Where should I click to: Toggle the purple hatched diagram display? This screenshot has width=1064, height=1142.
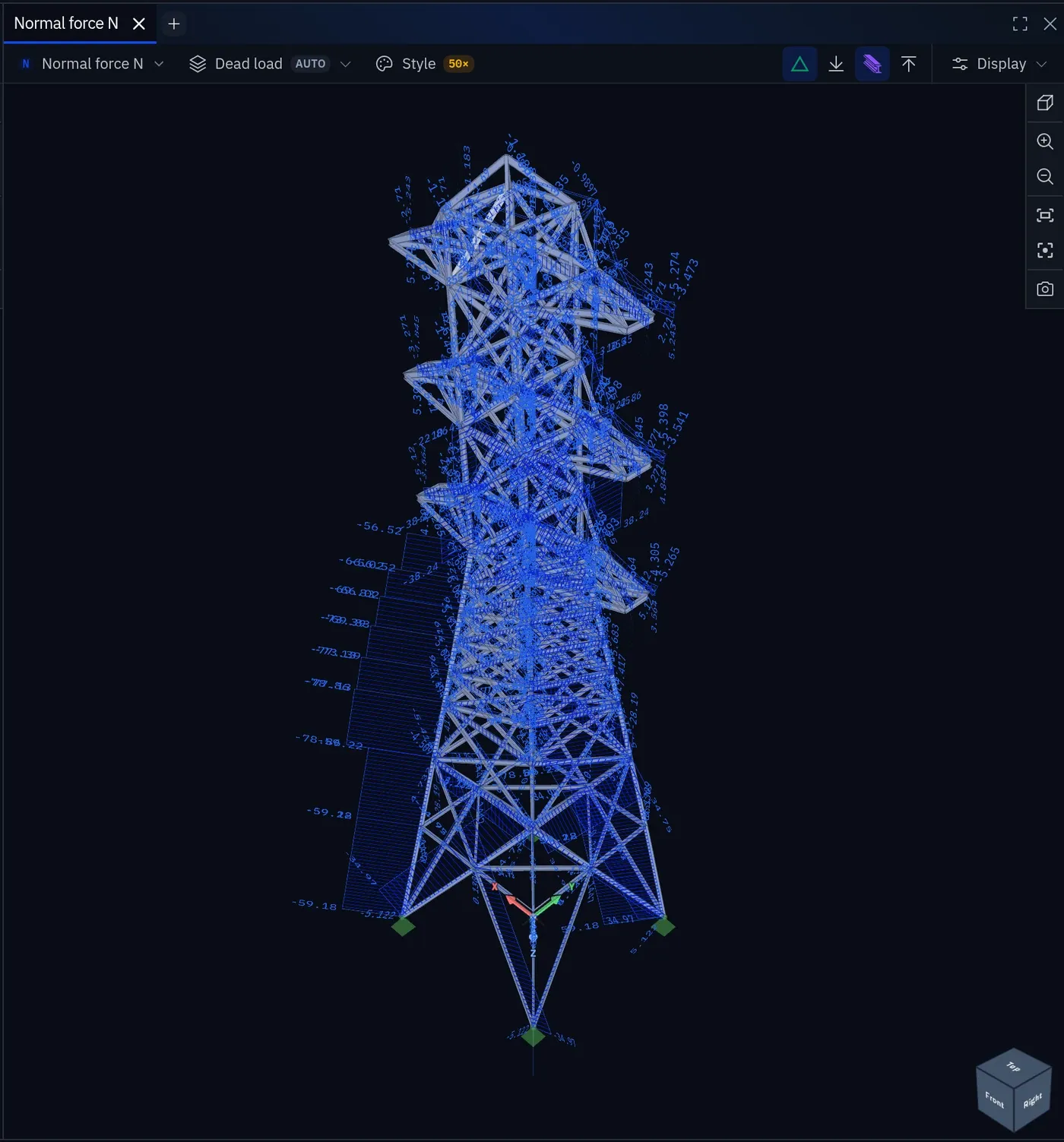(x=872, y=64)
